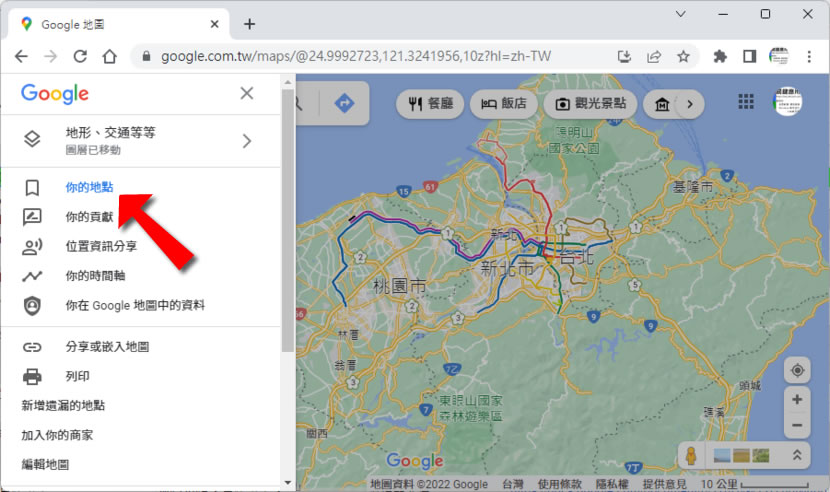Toggle the browser side panel

click(x=749, y=56)
